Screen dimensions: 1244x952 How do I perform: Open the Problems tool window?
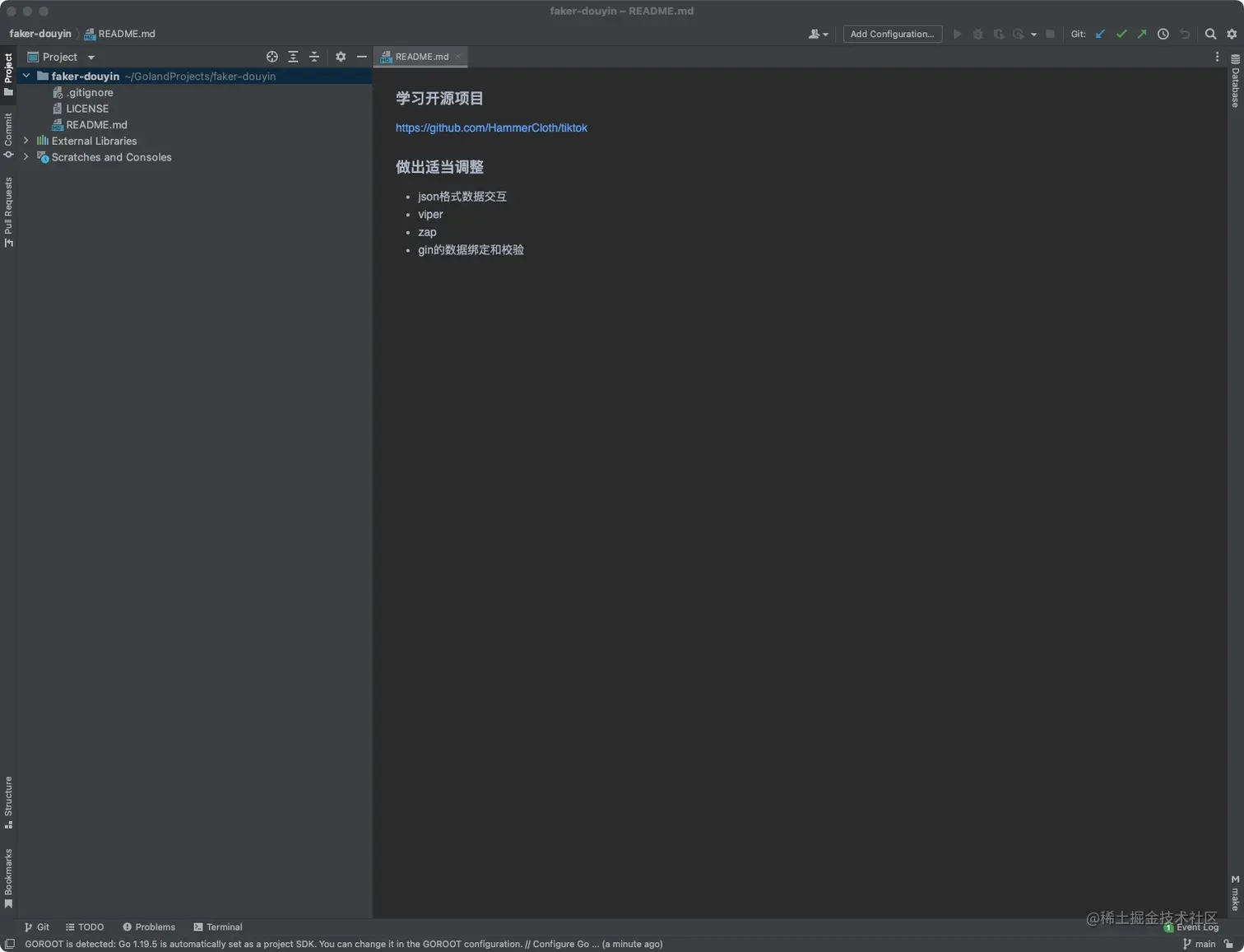(149, 926)
